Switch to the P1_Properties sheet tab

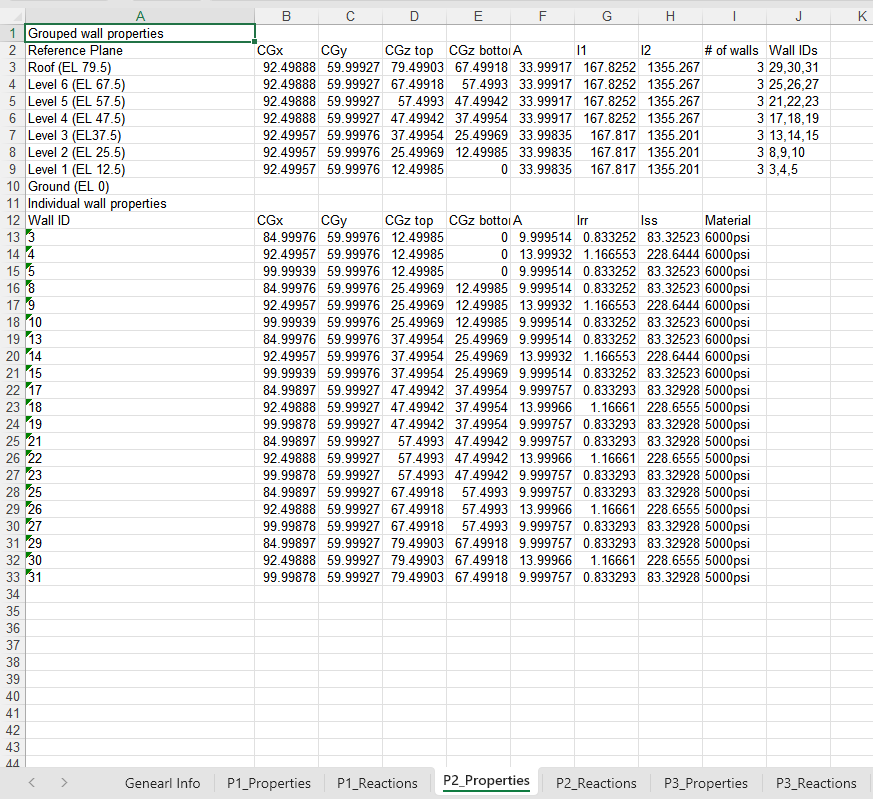pos(269,783)
